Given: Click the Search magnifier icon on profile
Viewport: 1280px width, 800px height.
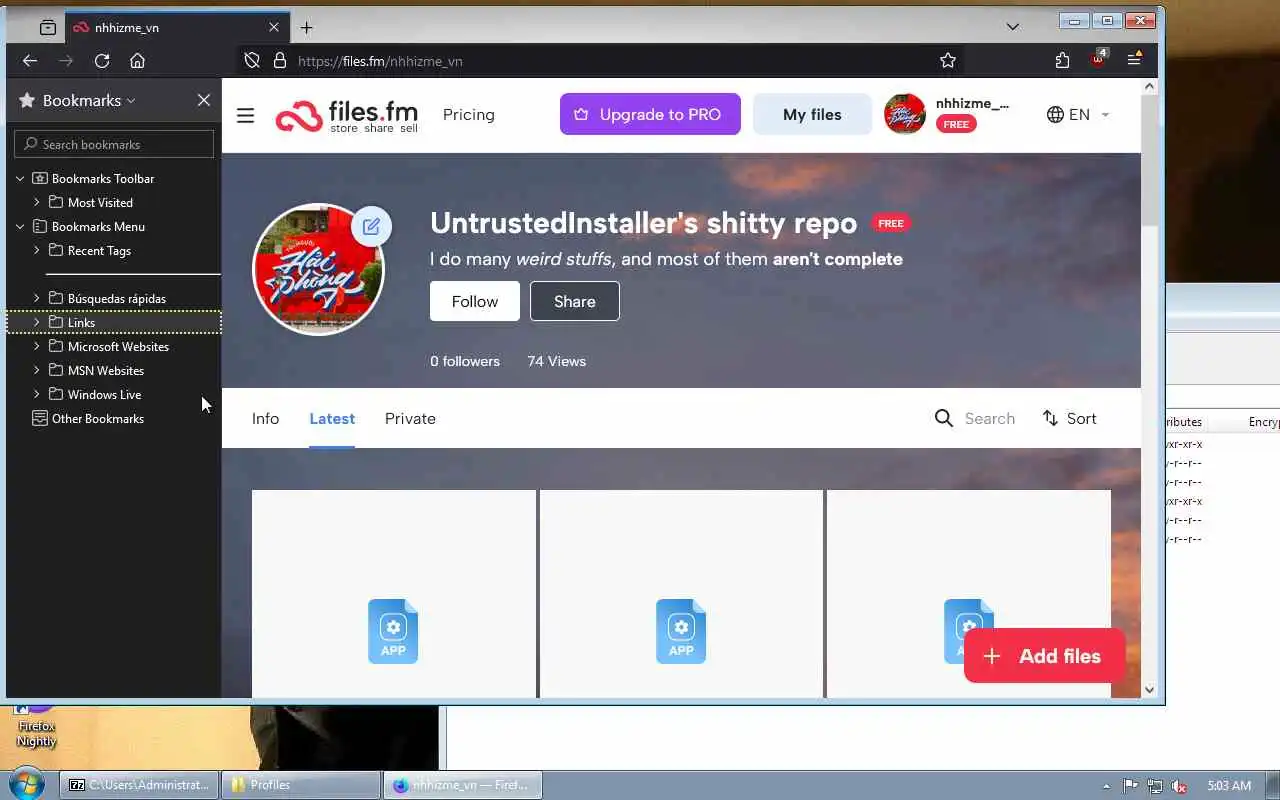Looking at the screenshot, I should click(x=944, y=418).
